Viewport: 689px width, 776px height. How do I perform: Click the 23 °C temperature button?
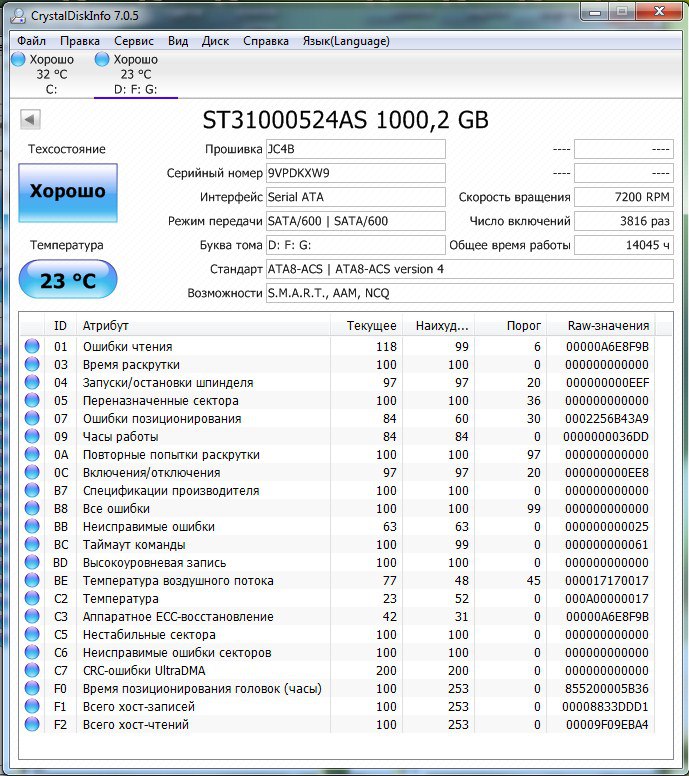[68, 280]
